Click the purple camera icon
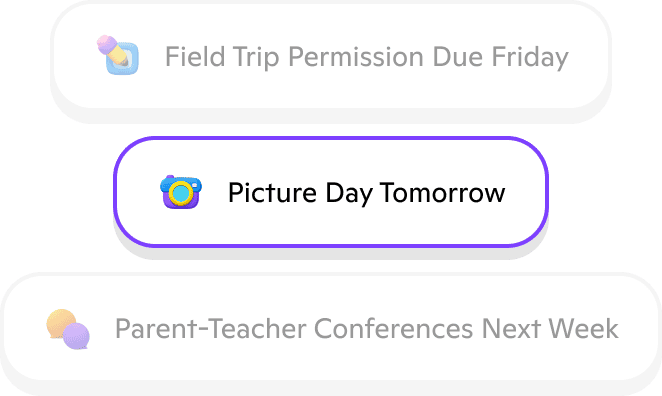Image resolution: width=662 pixels, height=396 pixels. (x=181, y=192)
